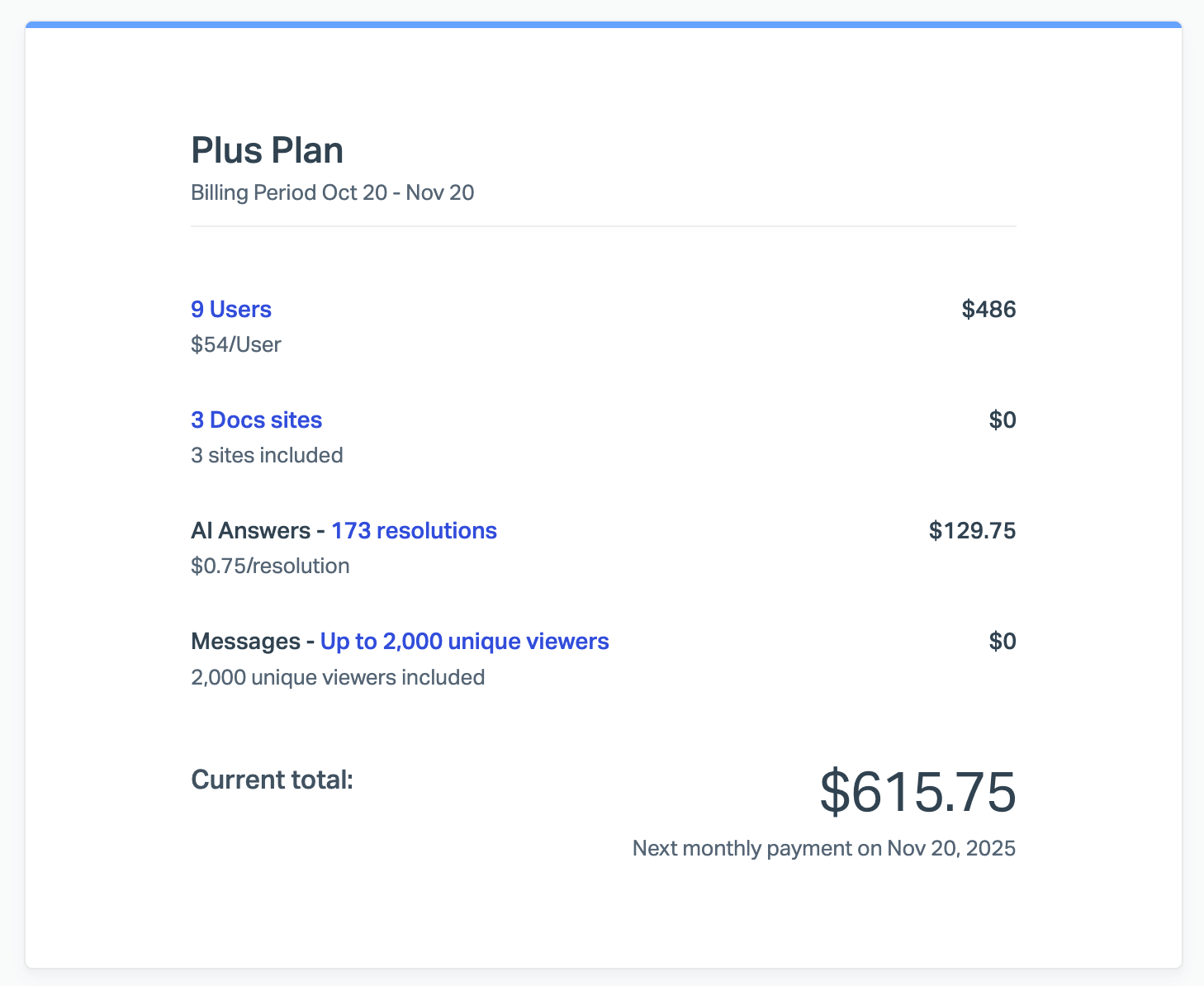Image resolution: width=1204 pixels, height=986 pixels.
Task: Click the $129.75 AI Answers amount
Action: [x=972, y=531]
